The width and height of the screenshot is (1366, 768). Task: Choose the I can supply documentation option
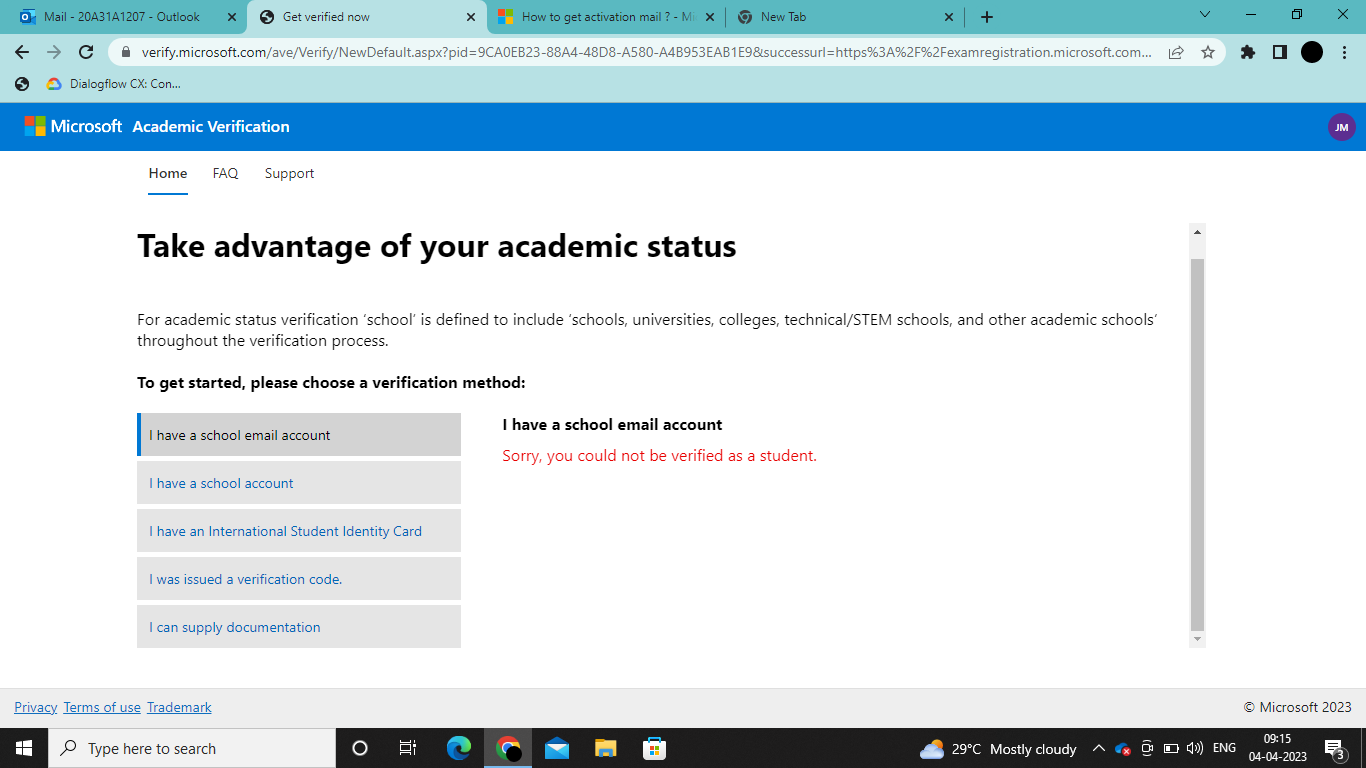click(x=232, y=627)
